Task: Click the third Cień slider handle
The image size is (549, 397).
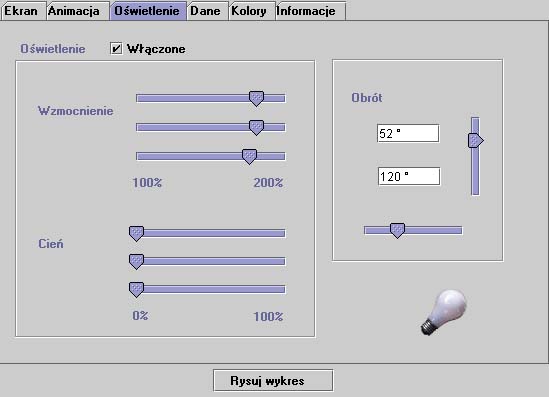Action: pos(136,290)
